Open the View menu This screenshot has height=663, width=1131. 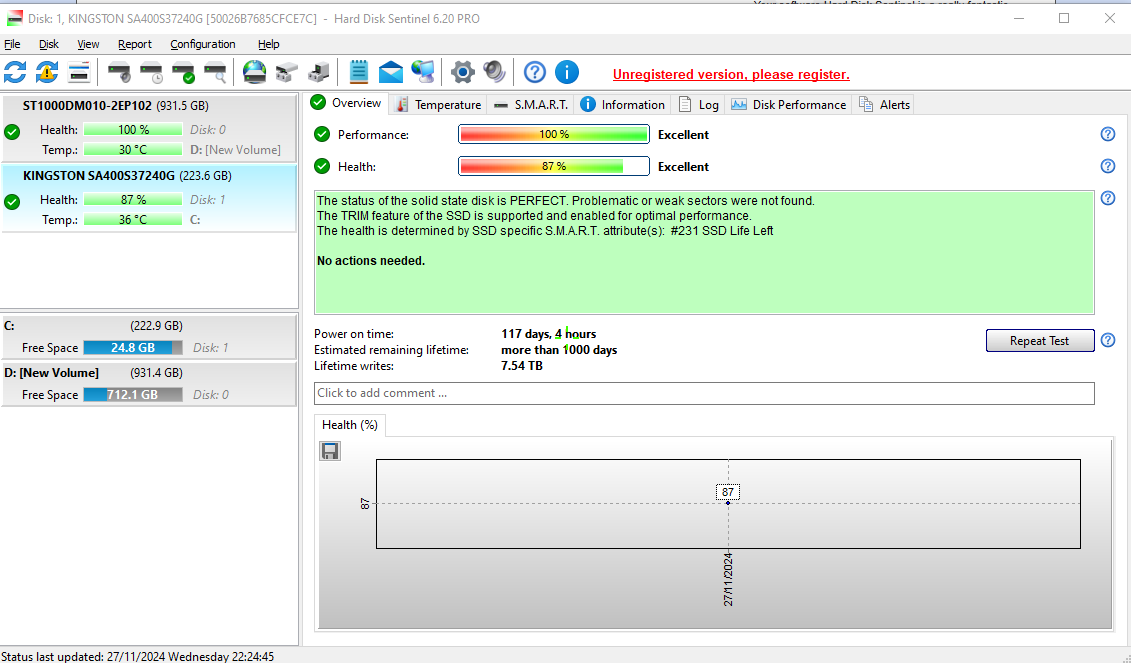pos(88,44)
